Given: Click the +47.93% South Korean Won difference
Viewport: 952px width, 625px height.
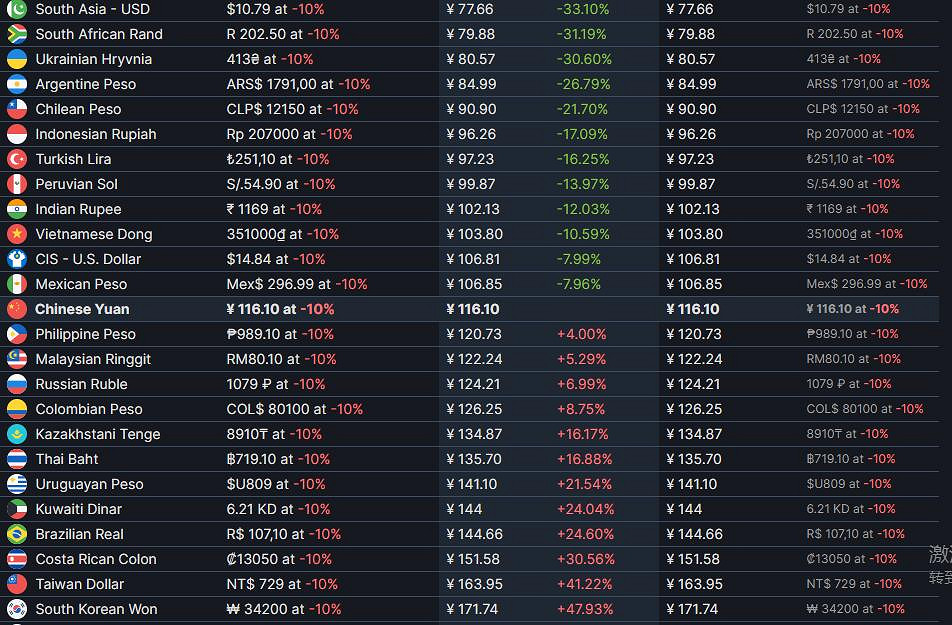Looking at the screenshot, I should click(584, 609).
